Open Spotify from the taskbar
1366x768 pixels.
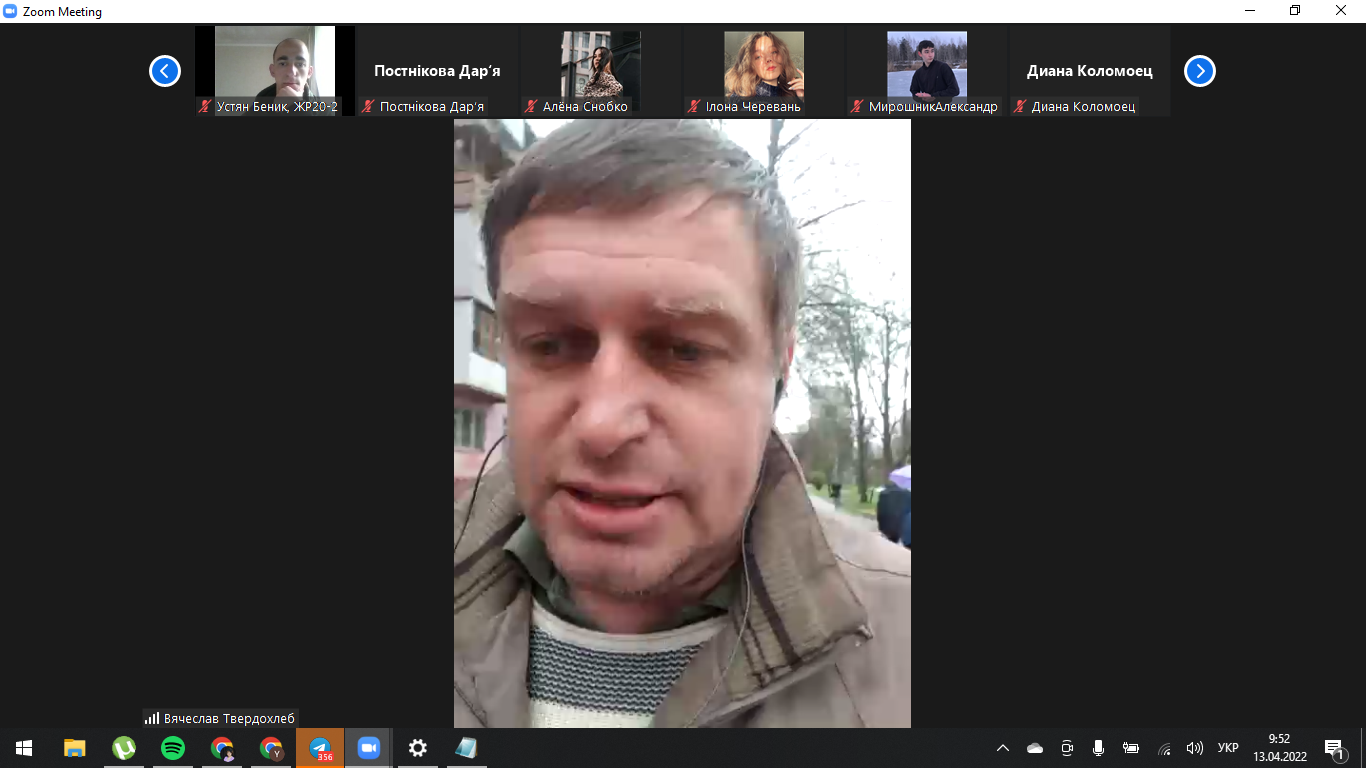173,748
